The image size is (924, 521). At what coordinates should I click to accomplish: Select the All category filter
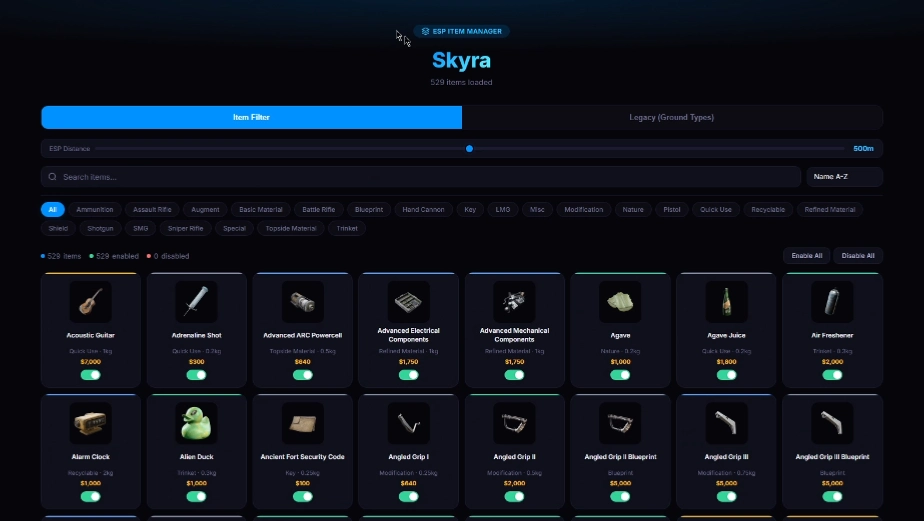click(52, 209)
